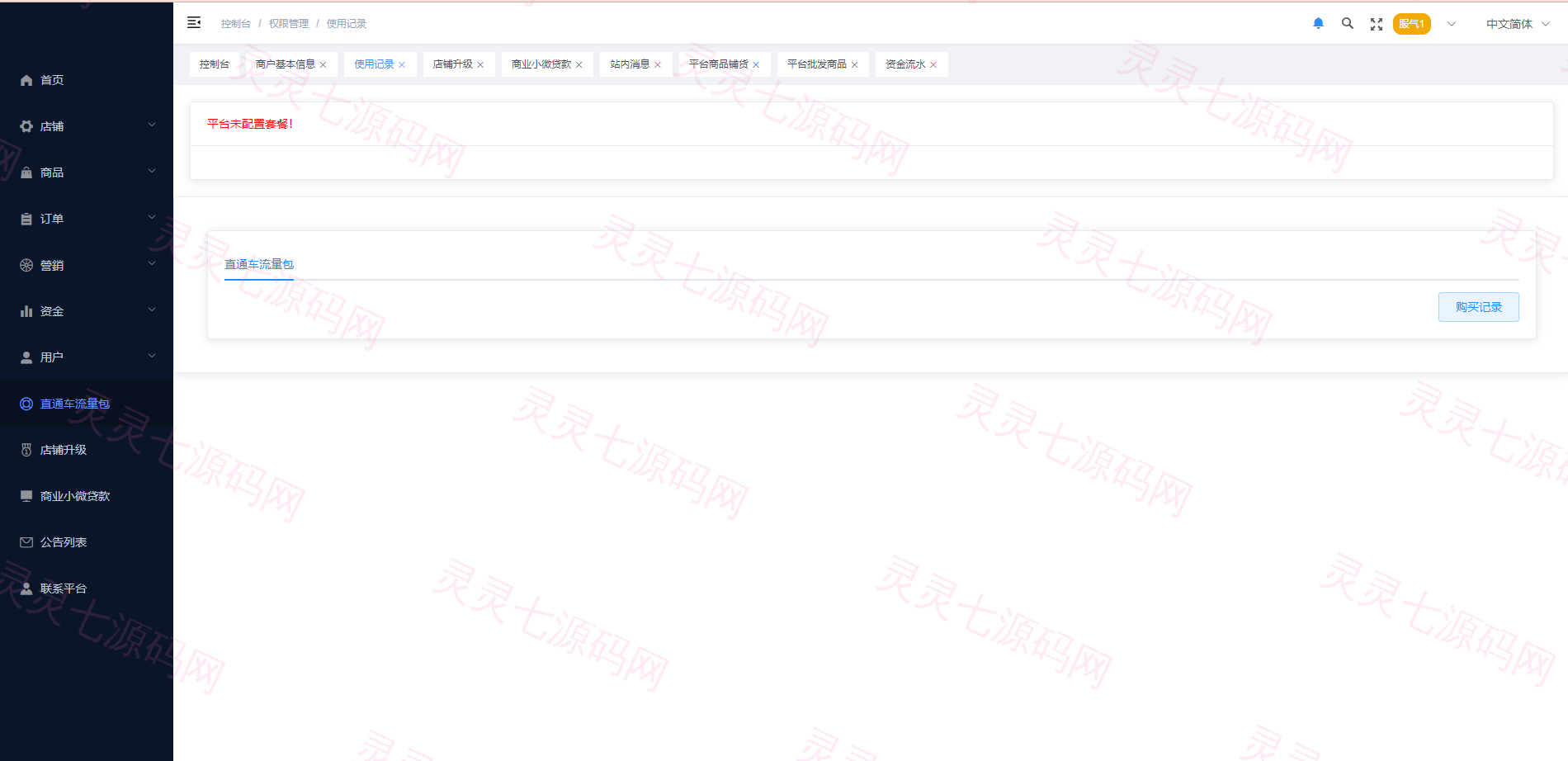This screenshot has width=1568, height=761.
Task: Click the envelope icon beside 公告列表
Action: [x=26, y=542]
